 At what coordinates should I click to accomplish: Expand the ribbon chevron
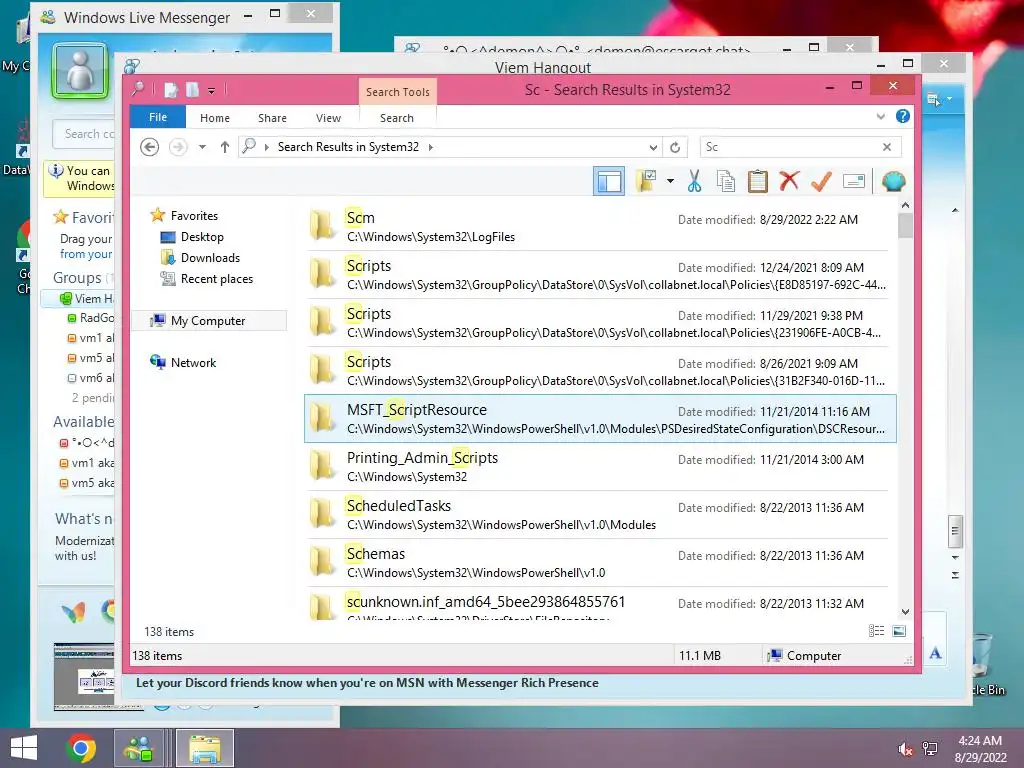point(881,116)
